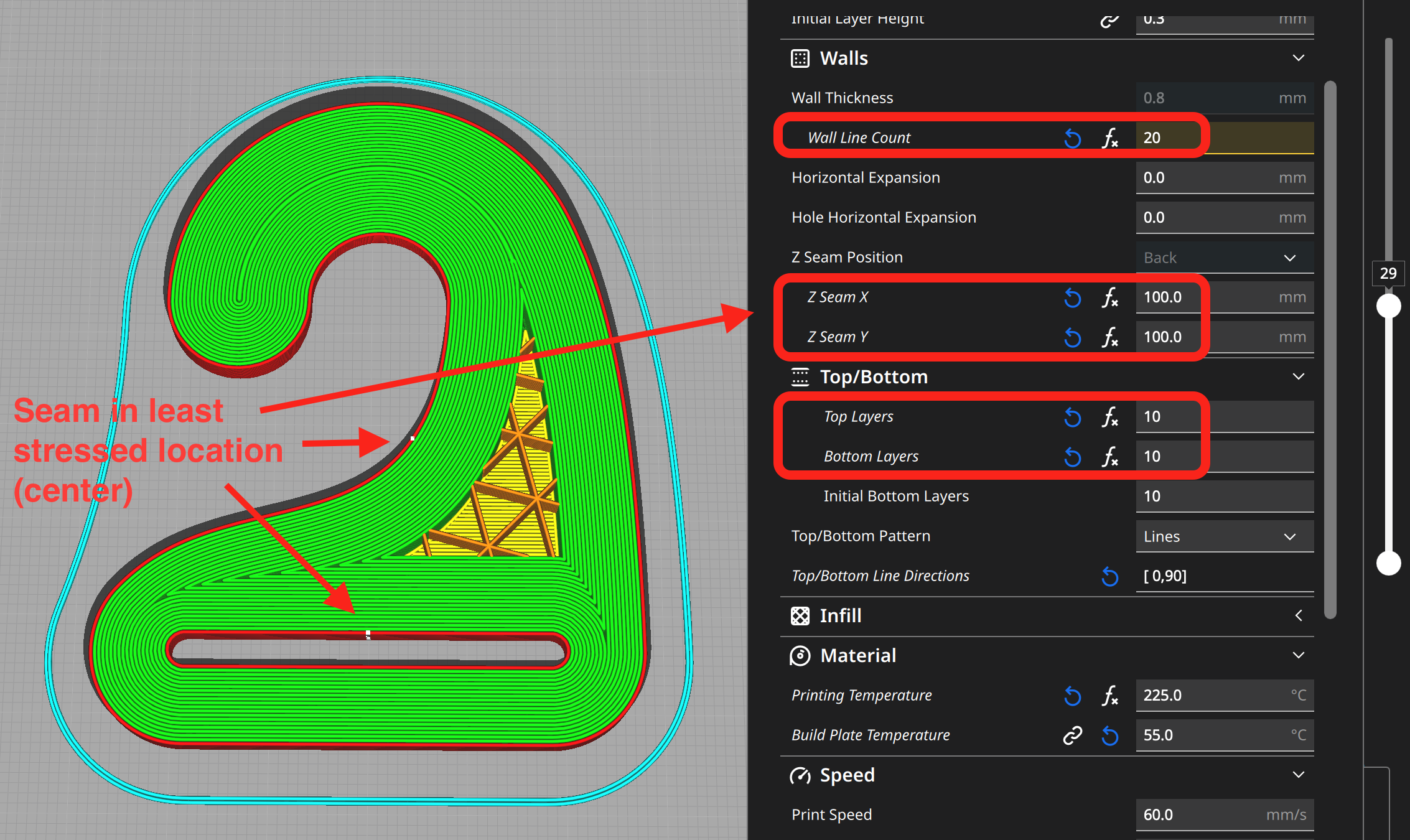Click the fx icon beside Z Seam X
This screenshot has width=1410, height=840.
pyautogui.click(x=1110, y=297)
